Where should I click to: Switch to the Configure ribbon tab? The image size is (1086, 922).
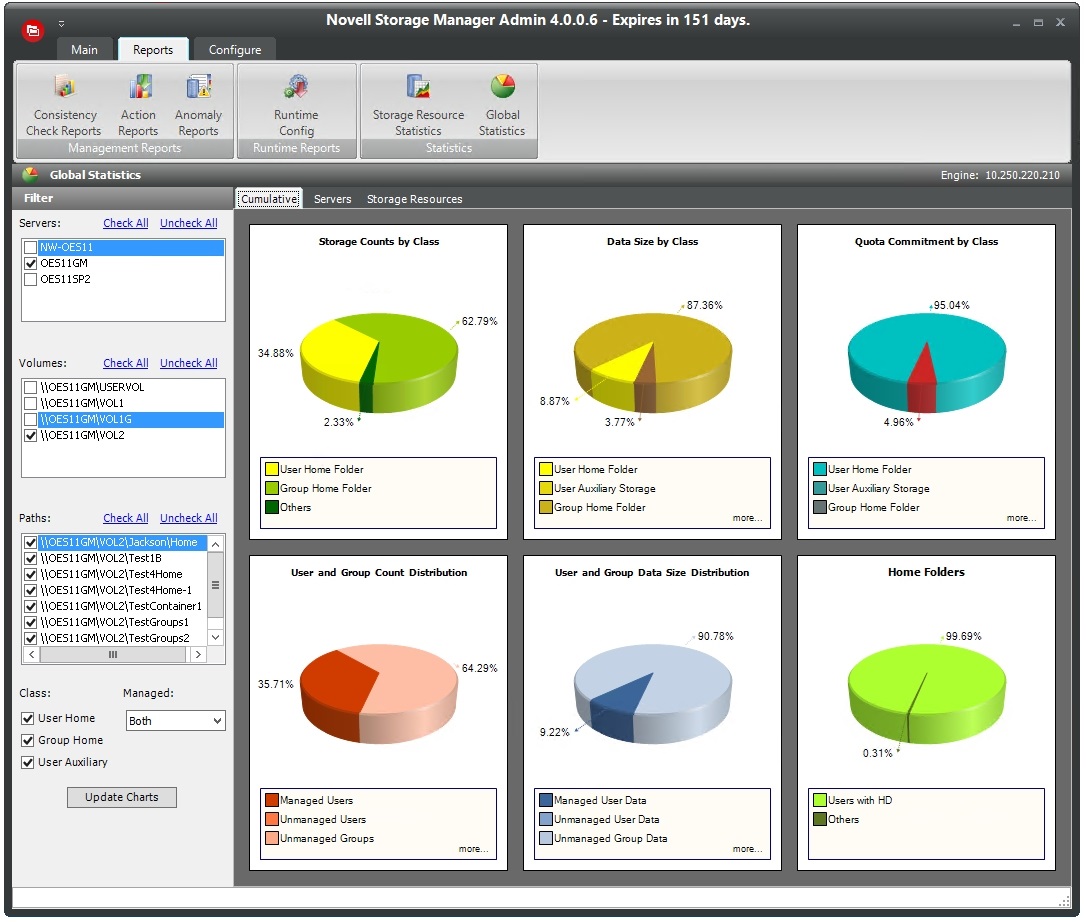point(235,50)
